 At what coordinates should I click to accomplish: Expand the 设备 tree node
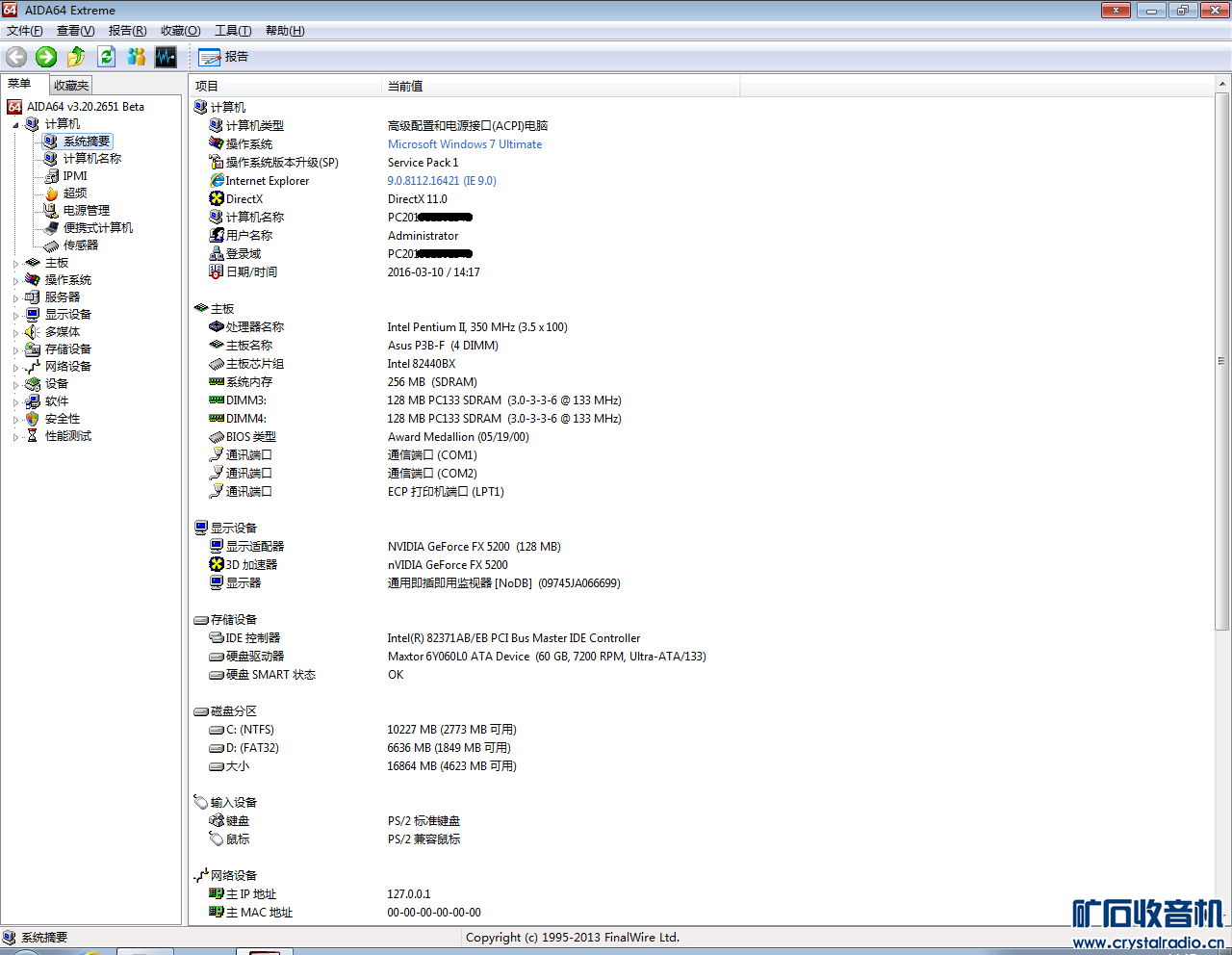pos(15,384)
